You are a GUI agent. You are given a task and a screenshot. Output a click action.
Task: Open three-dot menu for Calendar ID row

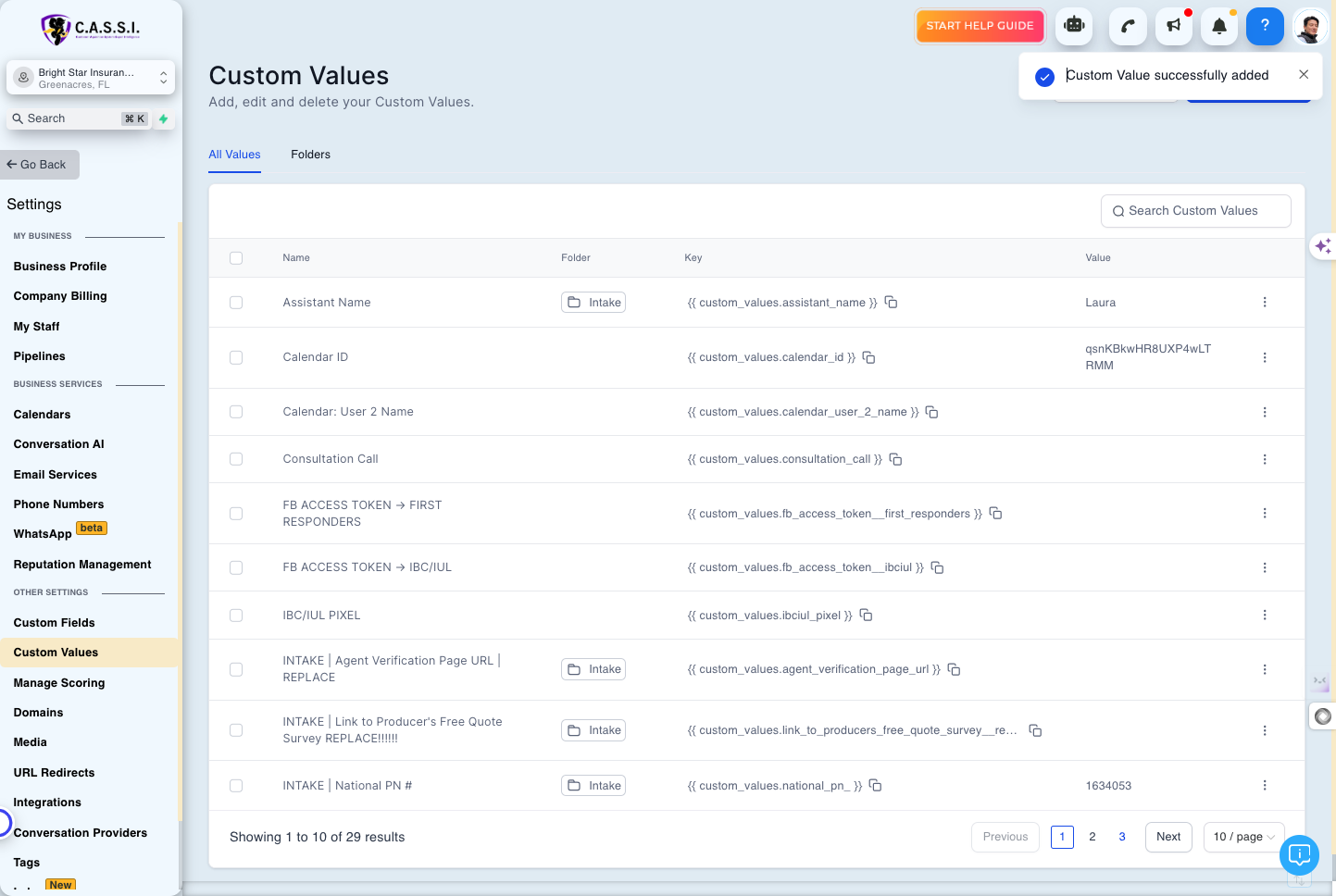click(x=1265, y=357)
